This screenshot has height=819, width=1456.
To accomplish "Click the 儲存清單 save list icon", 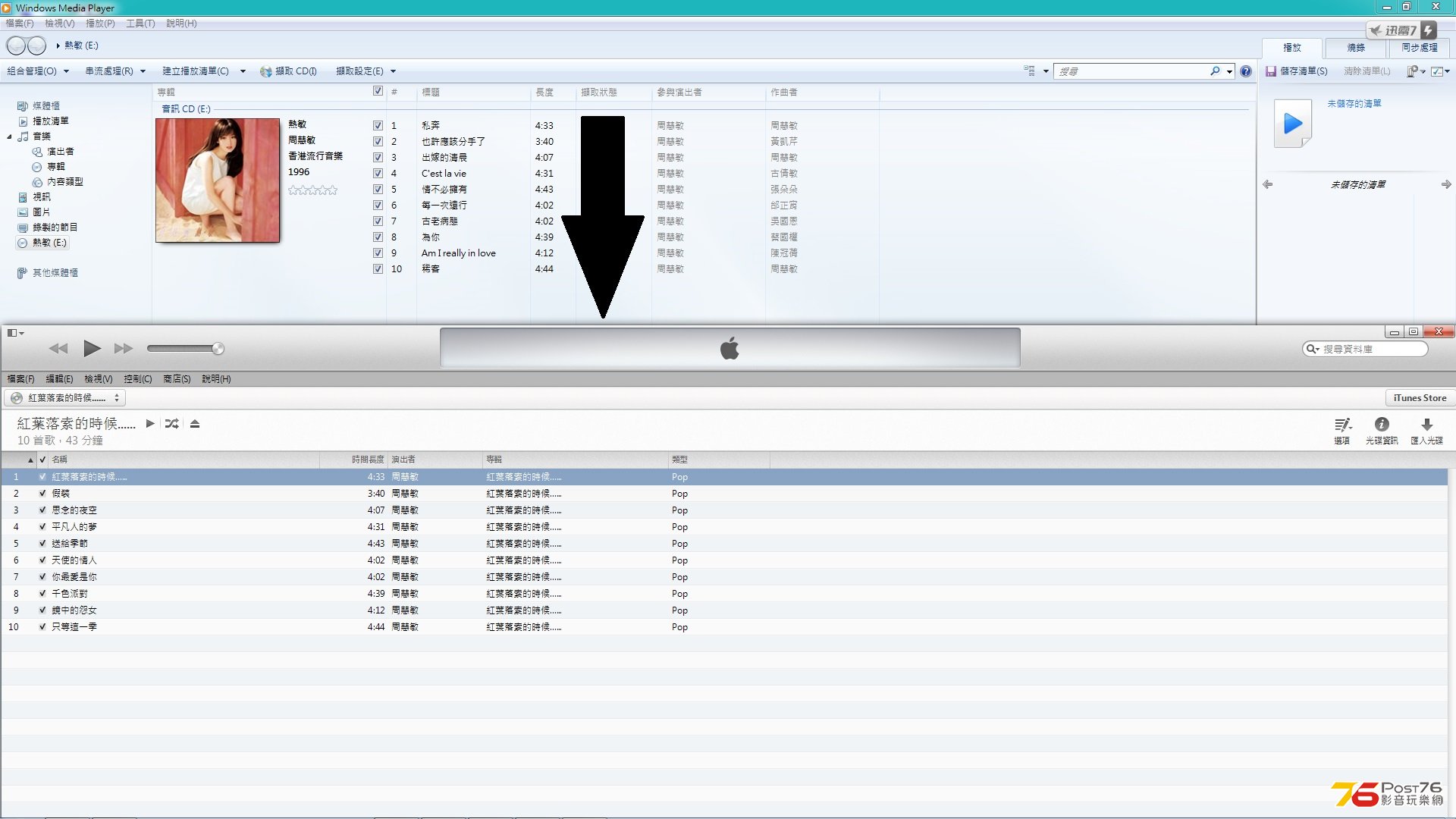I will coord(1271,71).
